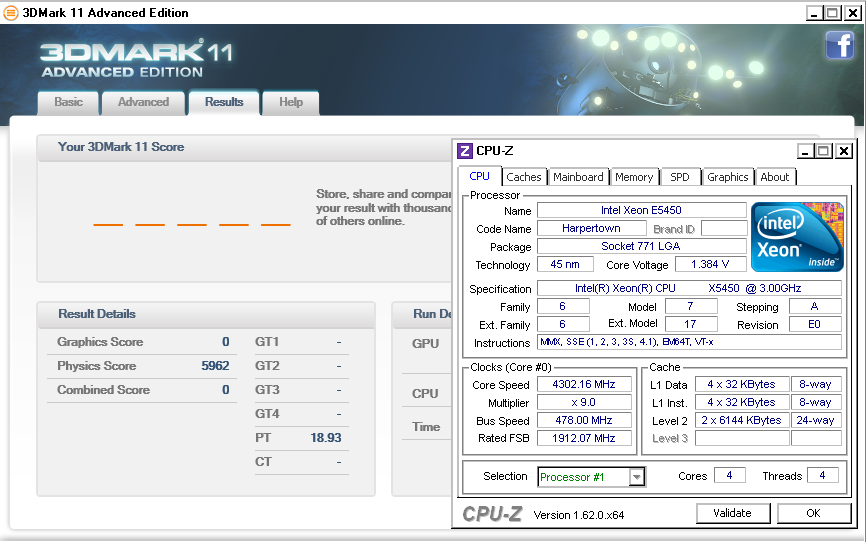
Task: Switch to the Basic tab in 3DMark
Action: pyautogui.click(x=68, y=102)
